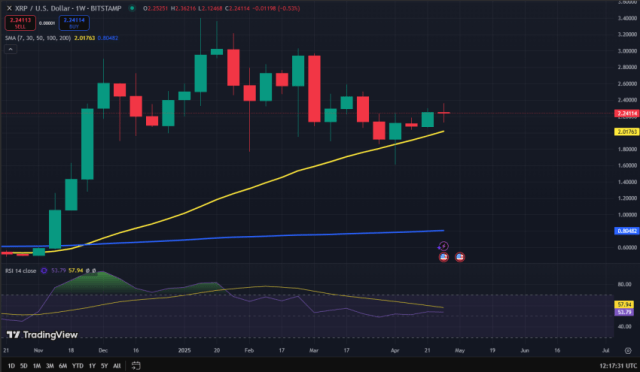The width and height of the screenshot is (640, 372).
Task: Click the X icon beside XRP symbol title
Action: coord(9,8)
